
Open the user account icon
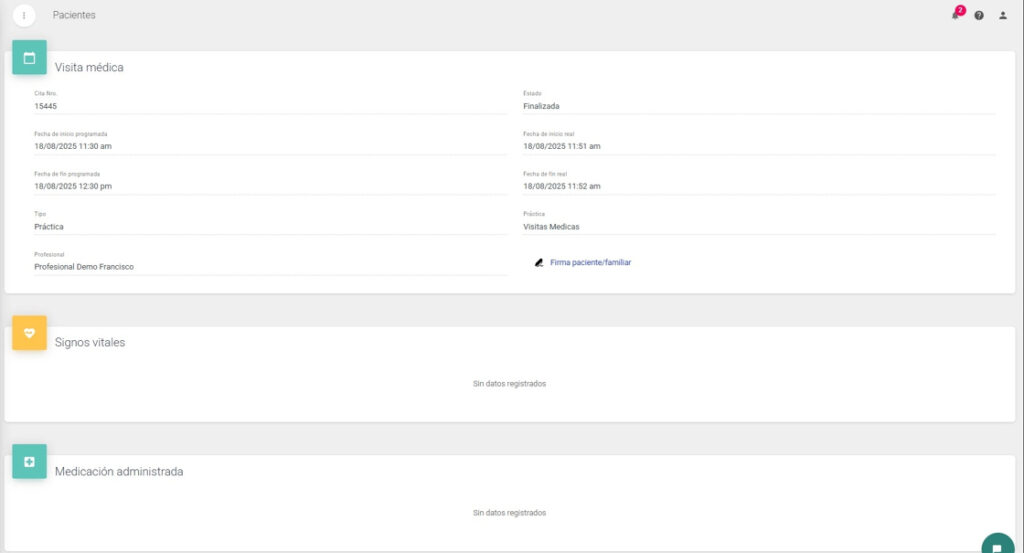coord(1003,16)
